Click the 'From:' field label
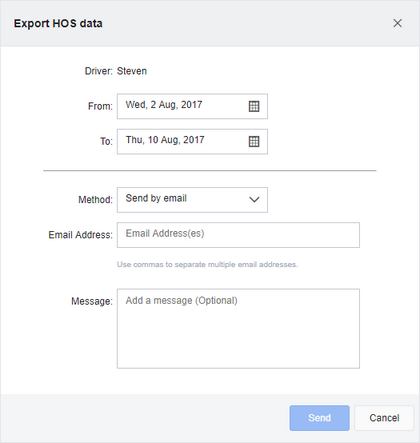 [x=100, y=106]
